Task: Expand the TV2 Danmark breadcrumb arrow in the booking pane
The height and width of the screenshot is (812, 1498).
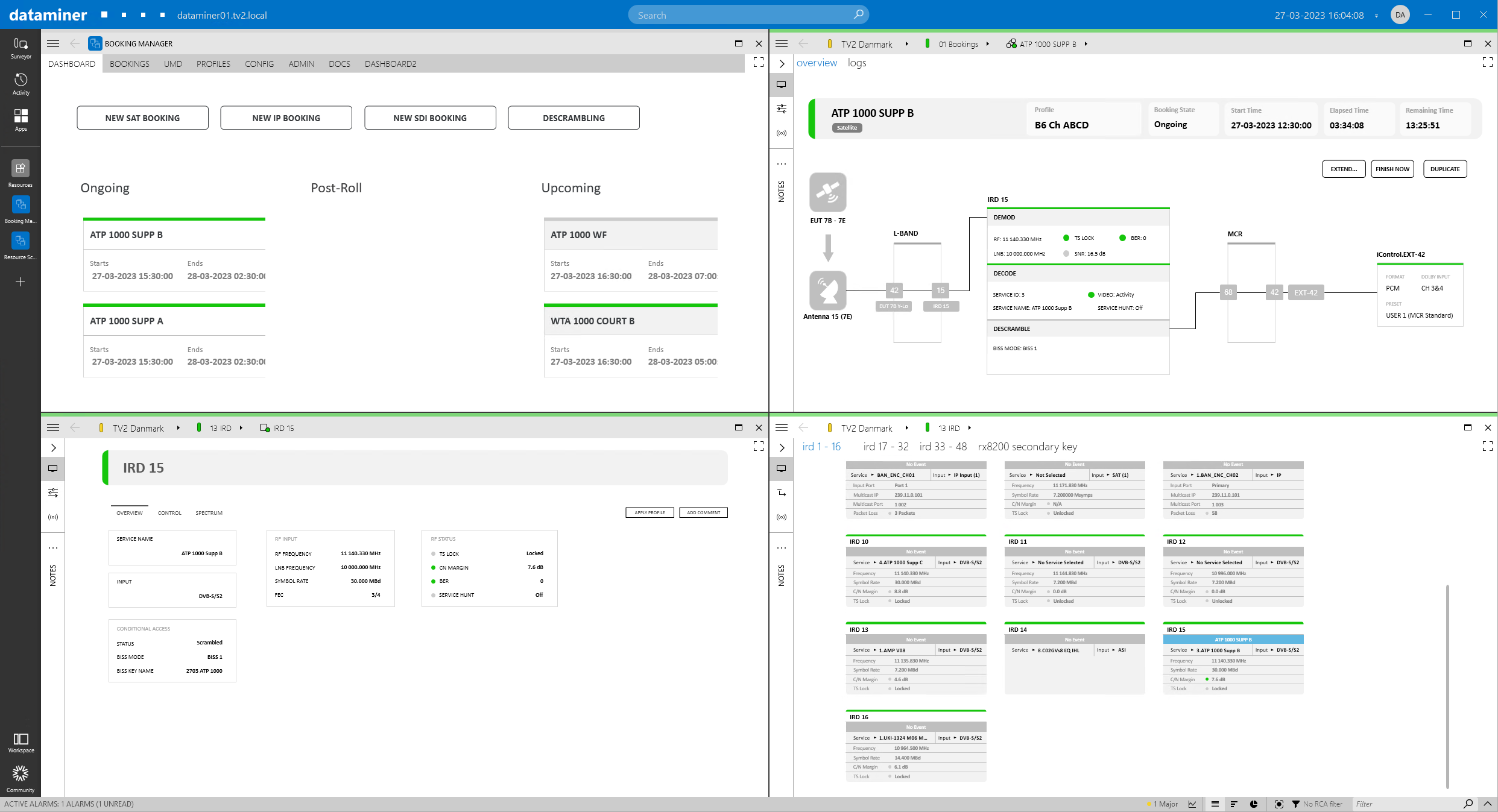Action: click(x=906, y=43)
